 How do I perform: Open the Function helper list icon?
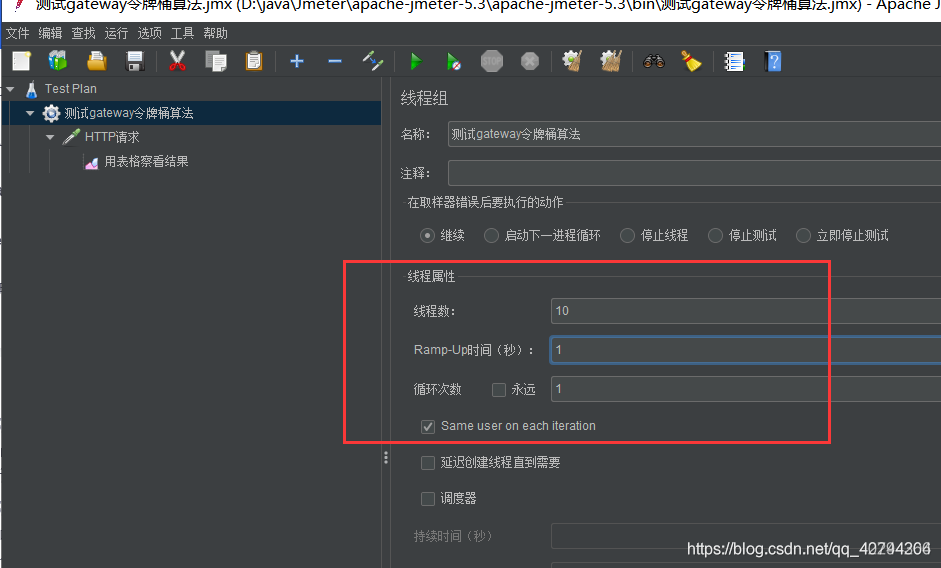[734, 61]
